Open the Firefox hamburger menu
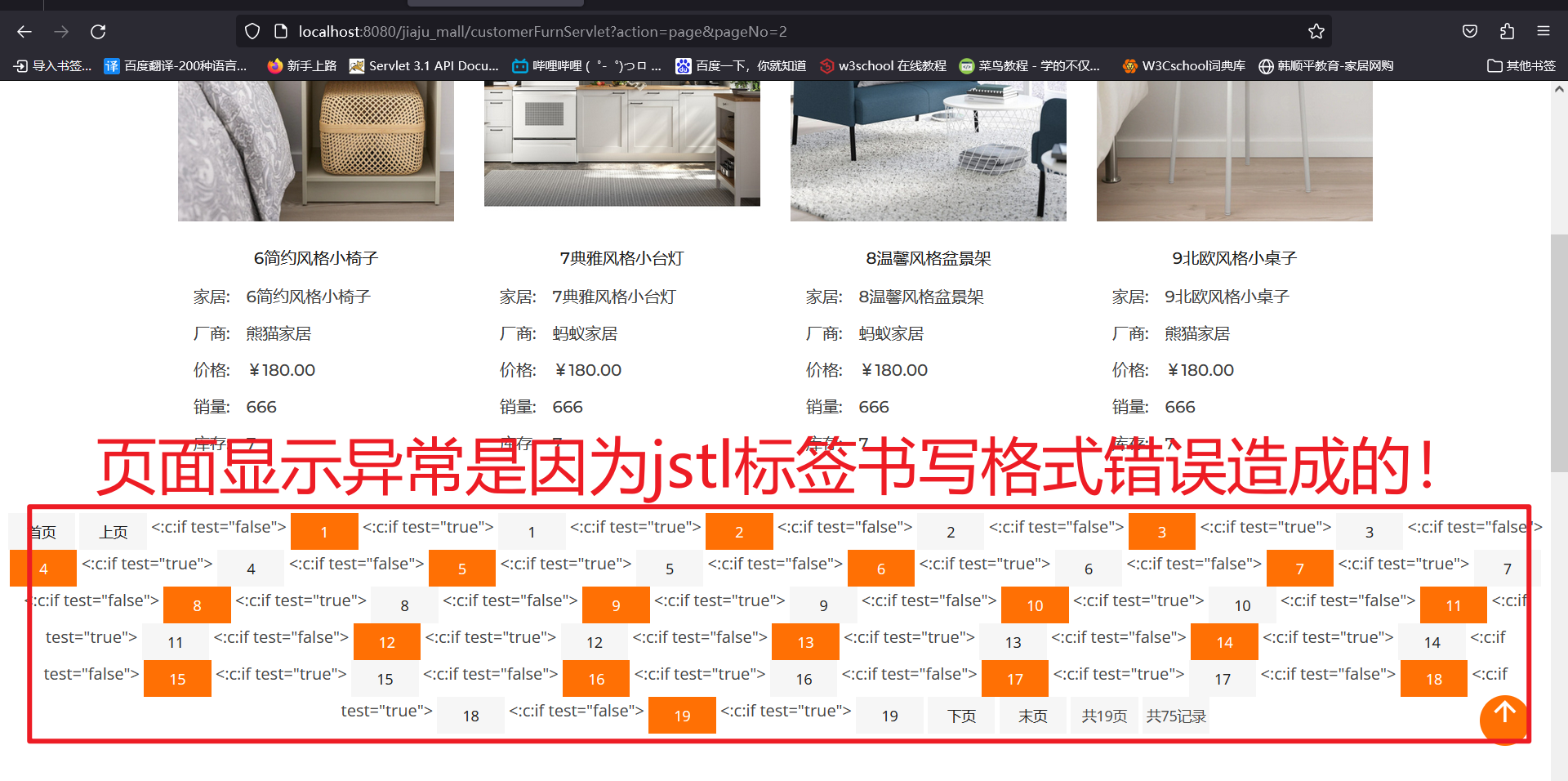The width and height of the screenshot is (1568, 781). click(1543, 32)
